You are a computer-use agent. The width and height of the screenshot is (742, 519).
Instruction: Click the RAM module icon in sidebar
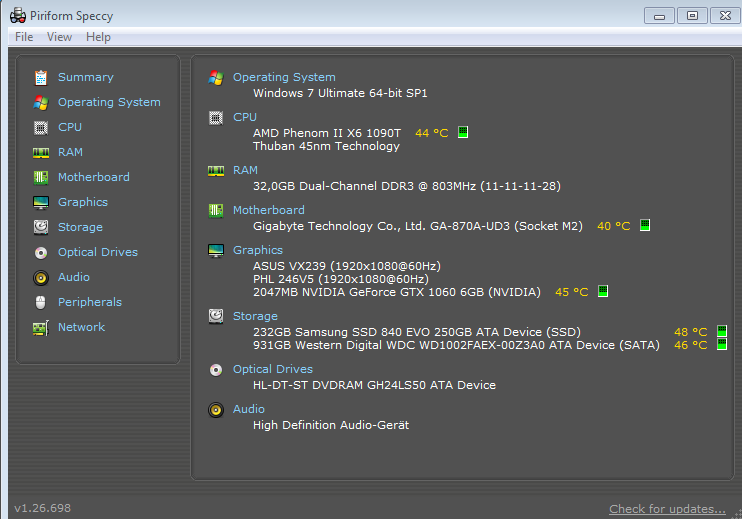pyautogui.click(x=40, y=152)
